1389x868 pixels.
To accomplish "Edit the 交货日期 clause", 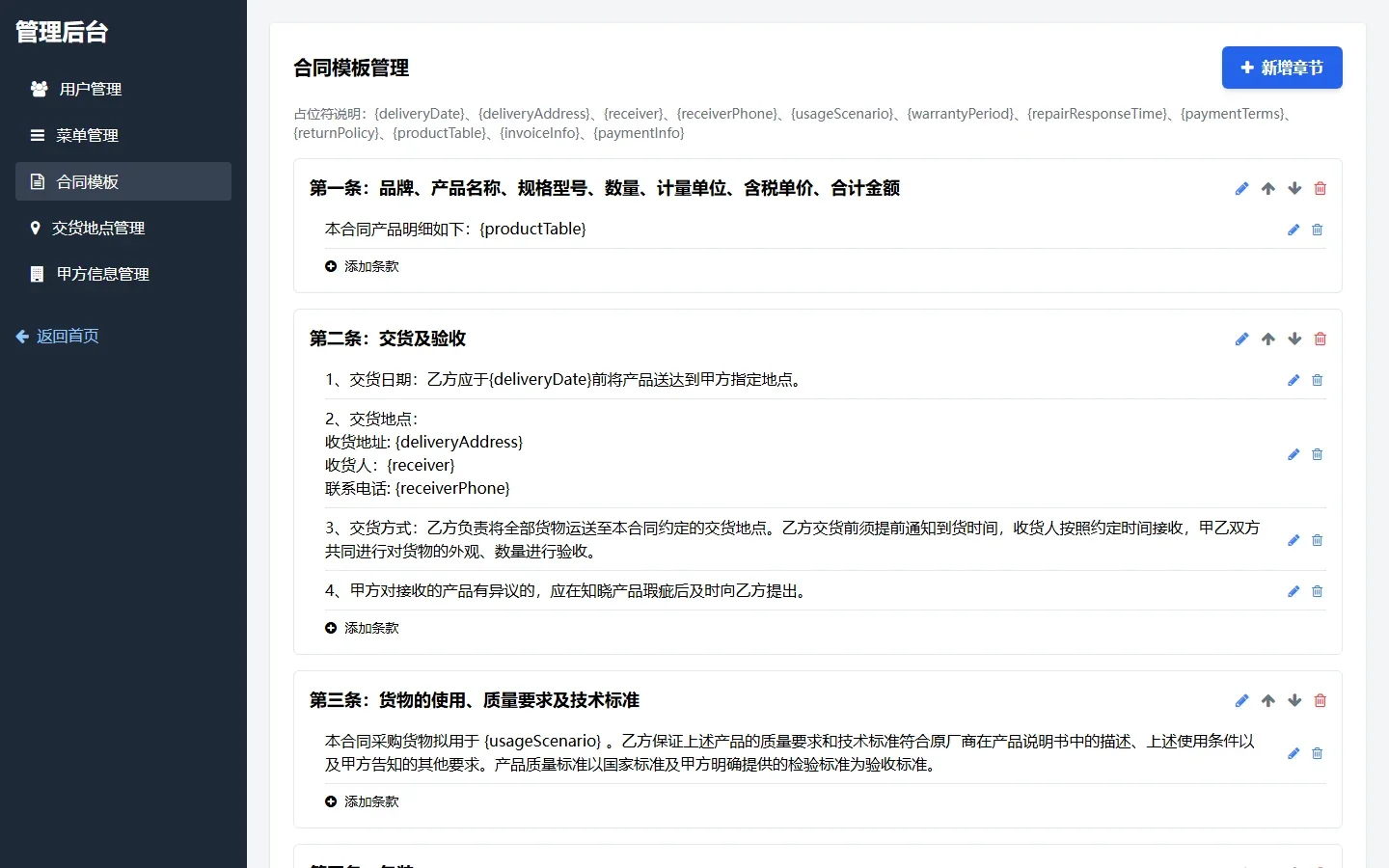I will pos(1294,380).
